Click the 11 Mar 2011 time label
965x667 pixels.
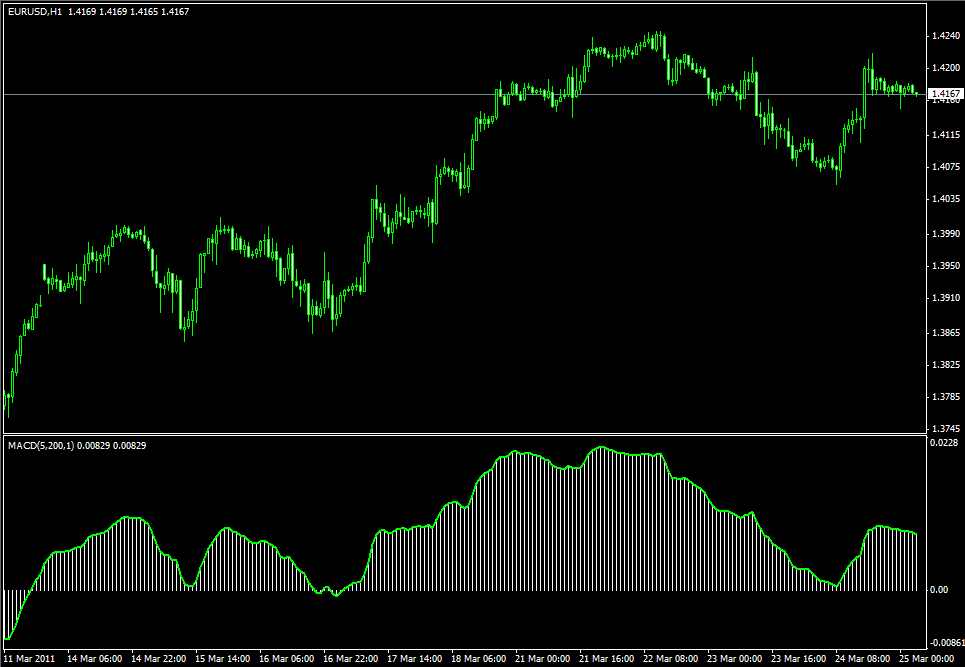click(x=30, y=659)
